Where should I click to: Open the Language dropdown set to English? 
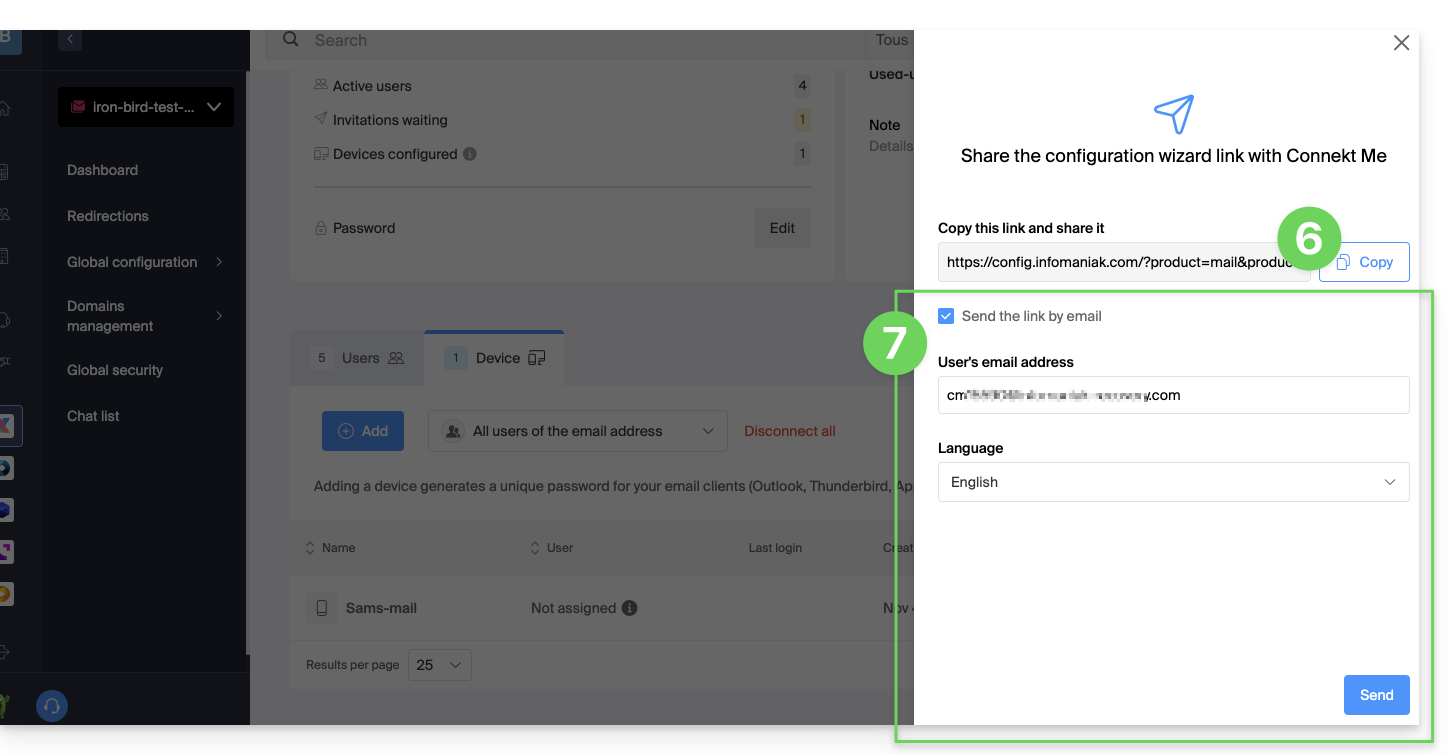(1173, 482)
